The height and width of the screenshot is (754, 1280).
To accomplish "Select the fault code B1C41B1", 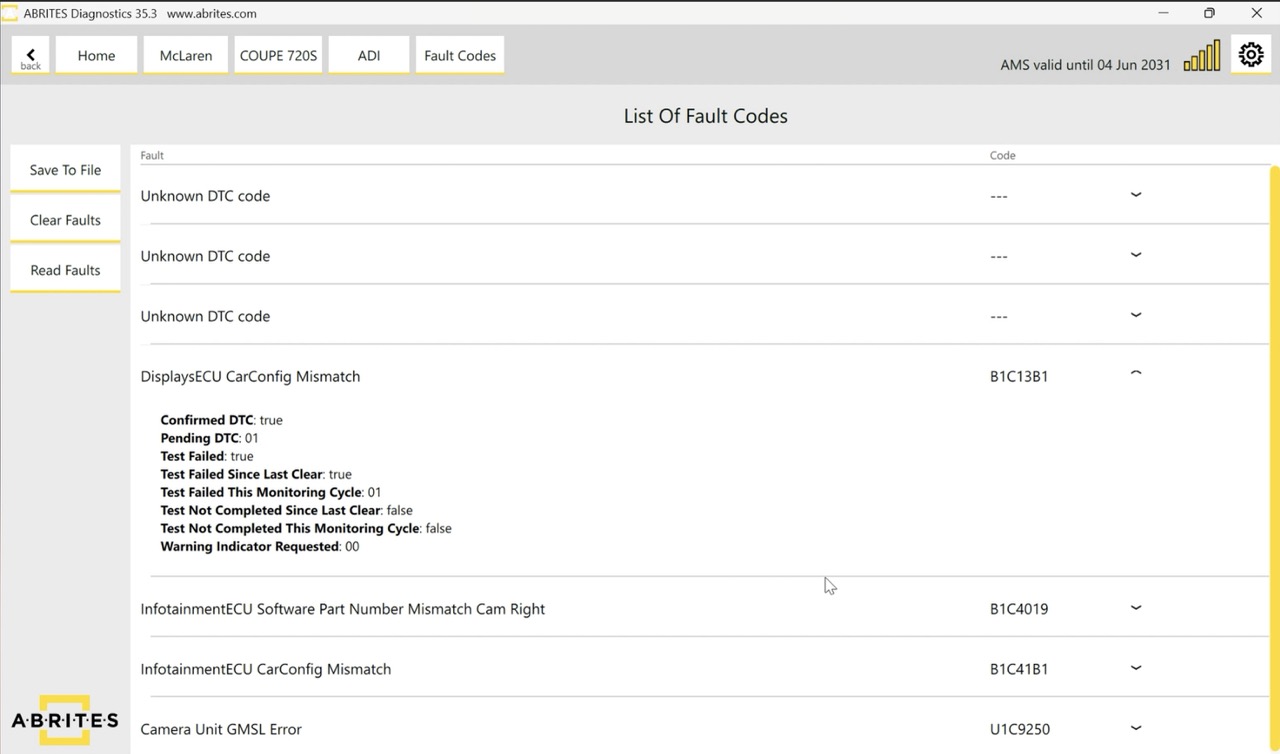I will (x=1019, y=669).
